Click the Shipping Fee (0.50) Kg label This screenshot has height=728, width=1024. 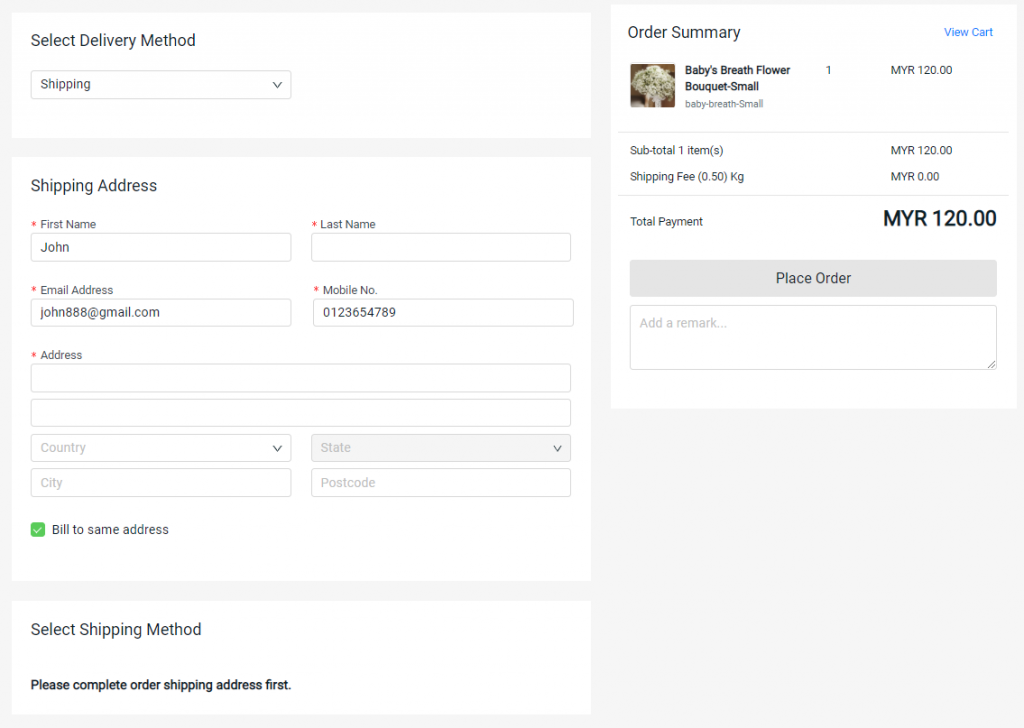[x=686, y=176]
